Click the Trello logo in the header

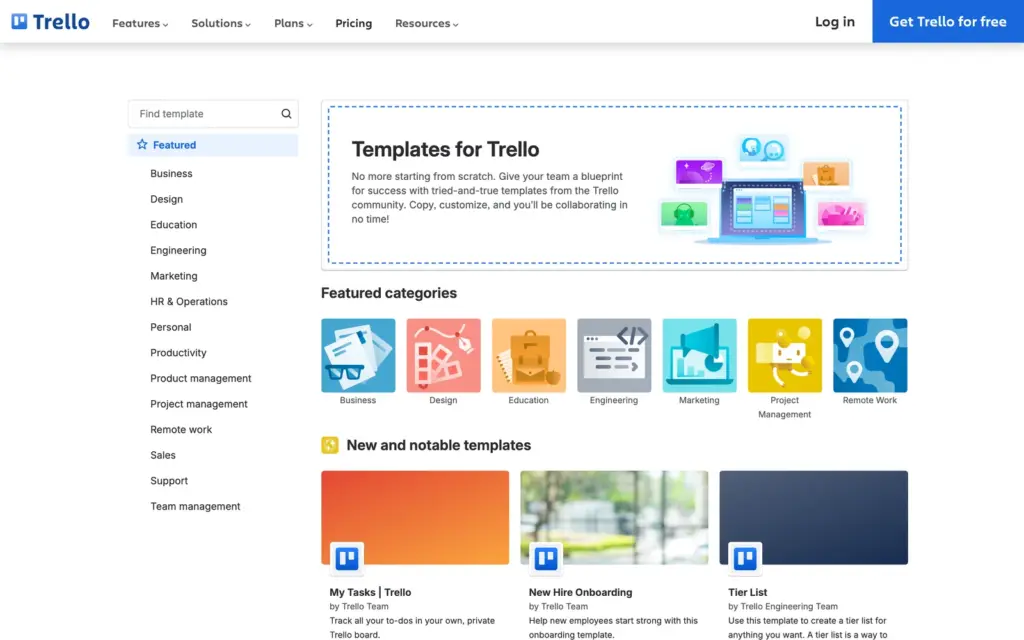[50, 22]
